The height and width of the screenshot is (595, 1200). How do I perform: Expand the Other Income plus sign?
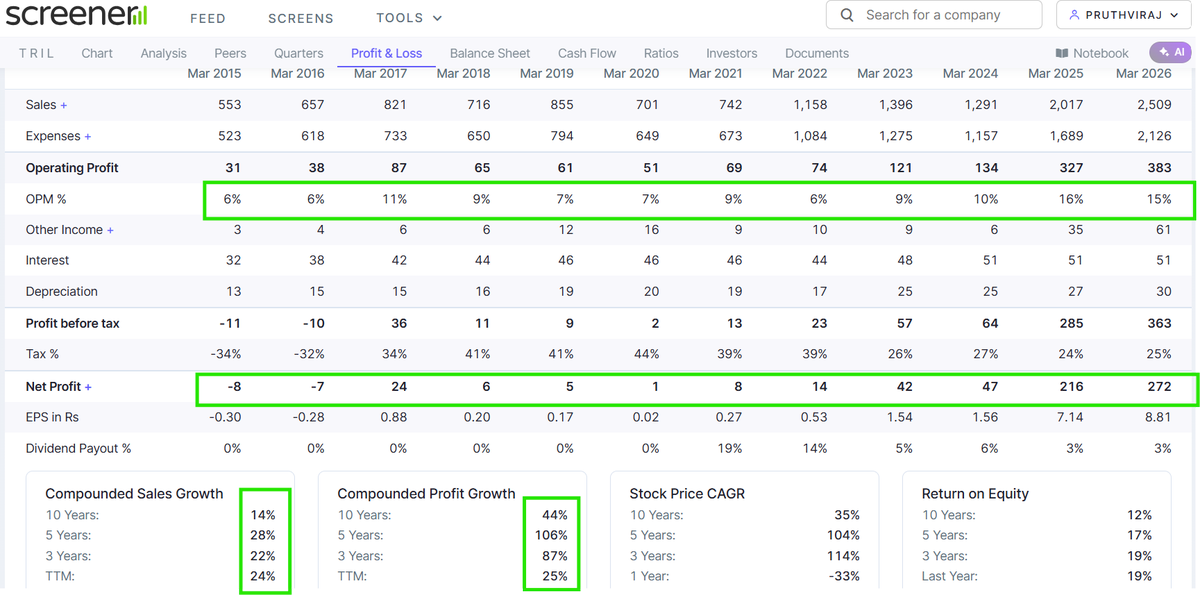click(x=110, y=230)
